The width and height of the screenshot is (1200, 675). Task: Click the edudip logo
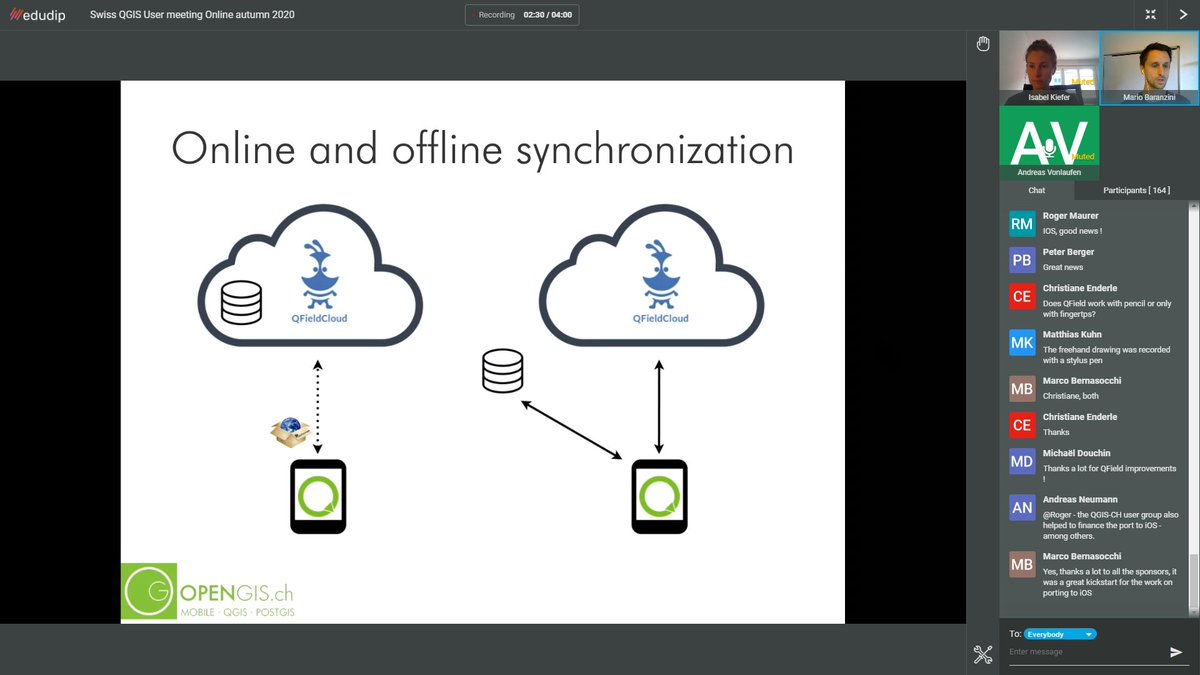pos(39,15)
